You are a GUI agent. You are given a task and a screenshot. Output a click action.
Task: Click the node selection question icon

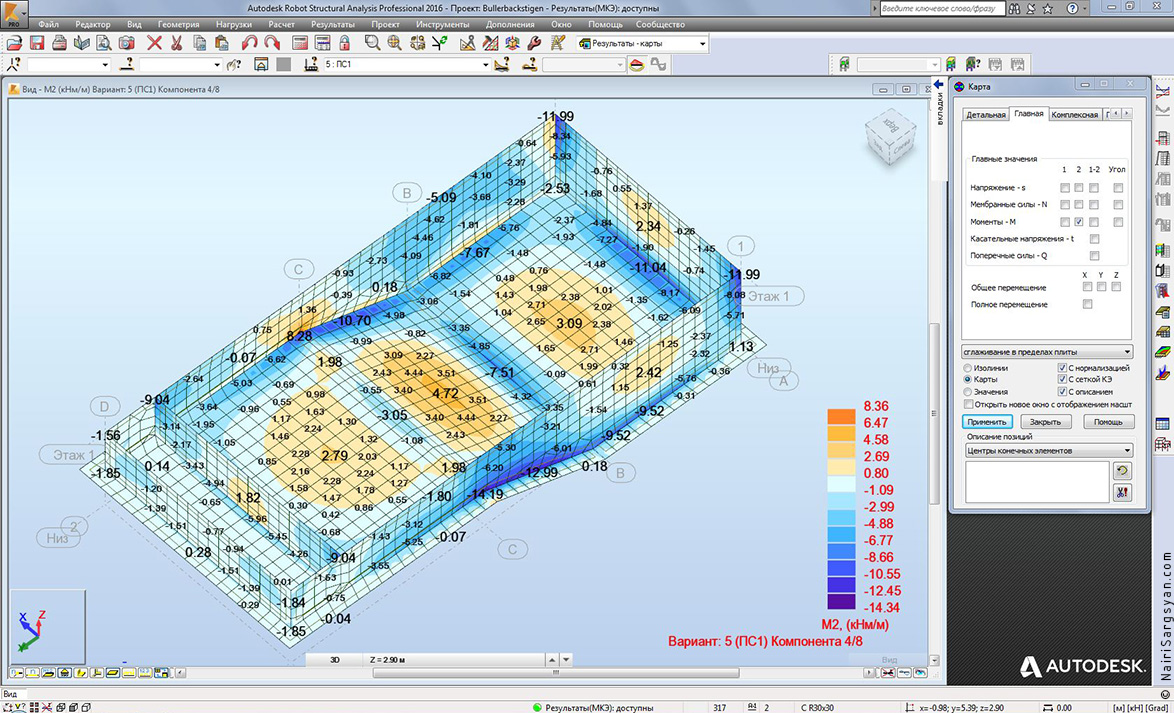coord(14,64)
